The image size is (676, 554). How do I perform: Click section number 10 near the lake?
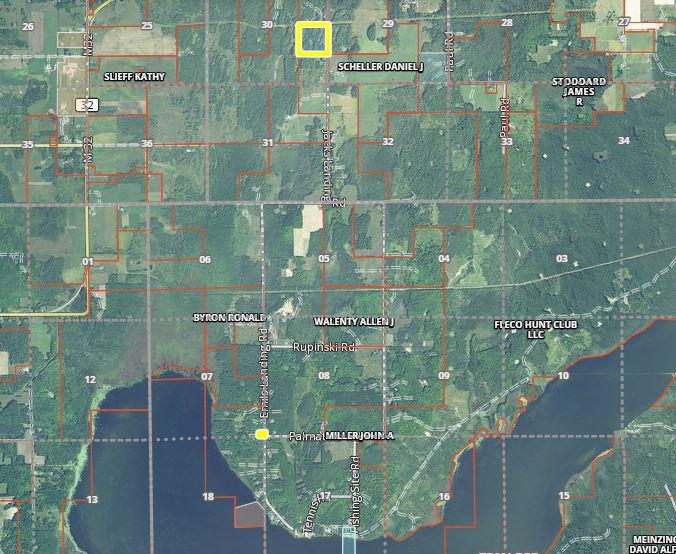click(x=563, y=376)
